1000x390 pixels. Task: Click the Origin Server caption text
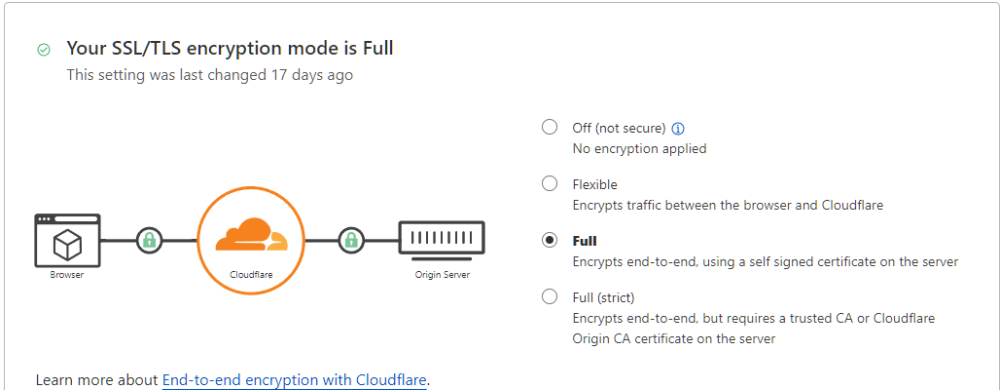pos(441,275)
